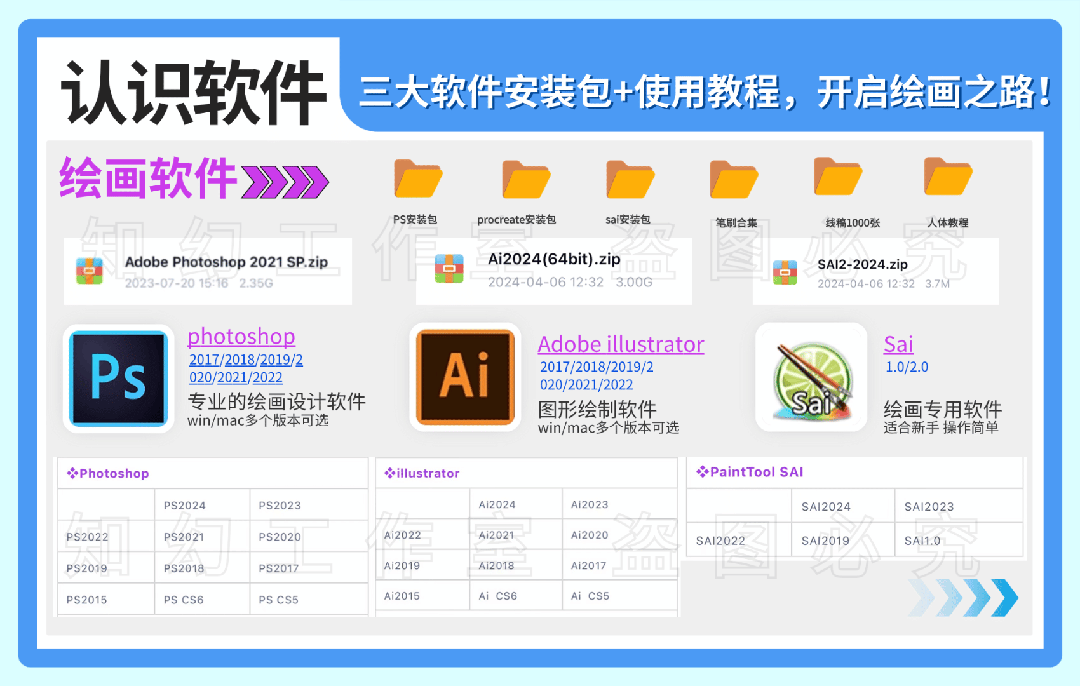Viewport: 1080px width, 686px height.
Task: Click the Adobe Illustrator Ai app icon
Action: click(x=466, y=377)
